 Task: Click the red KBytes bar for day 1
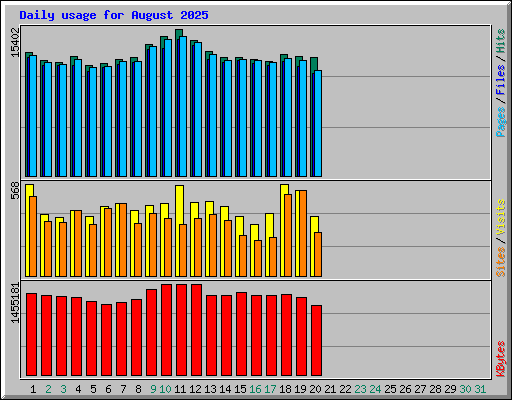click(31, 335)
